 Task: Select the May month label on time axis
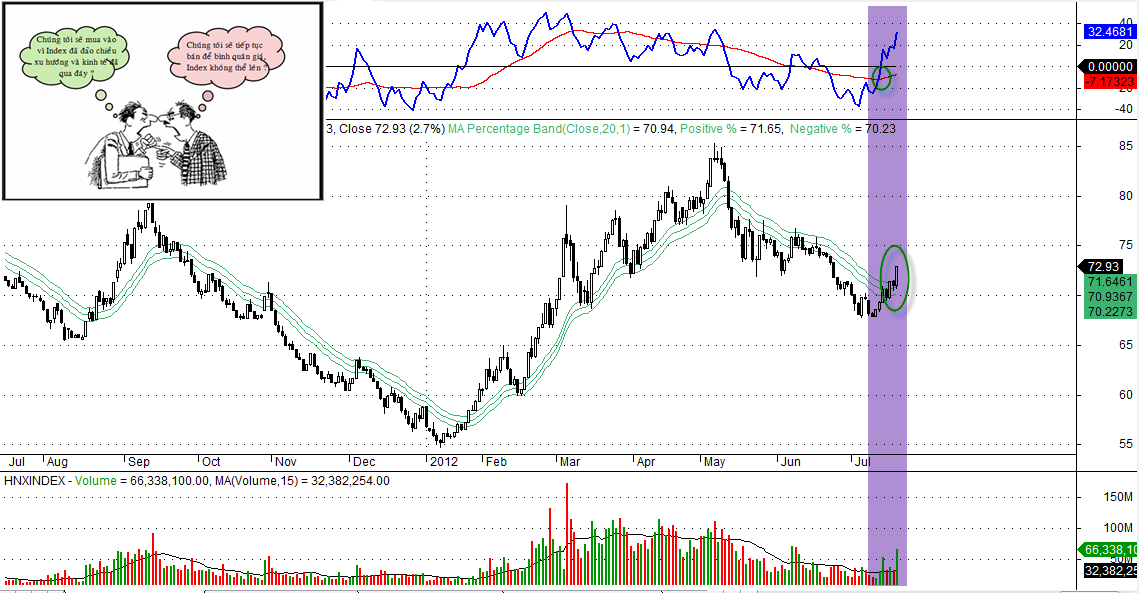pos(715,461)
